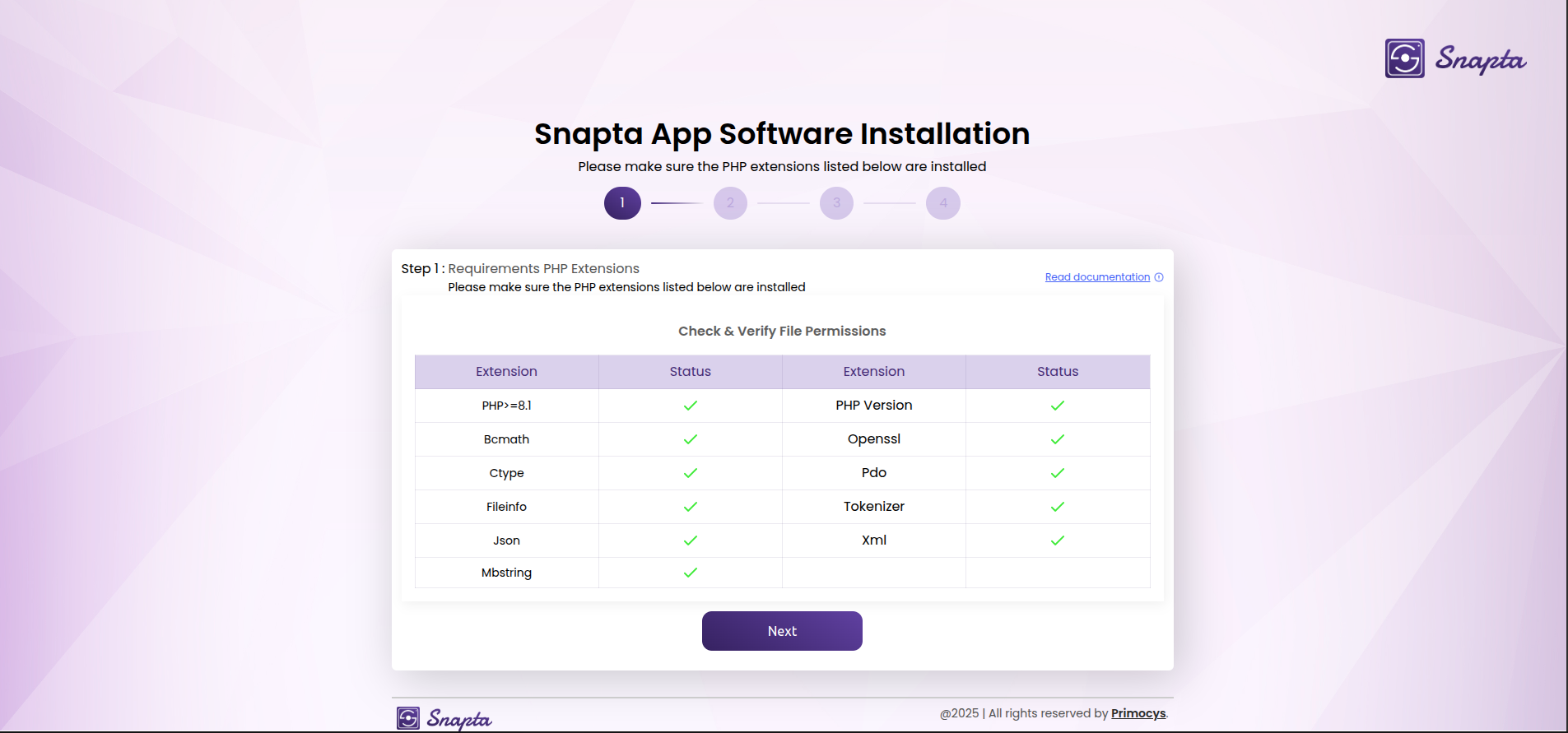Click the green checkmark for Json

(x=691, y=540)
